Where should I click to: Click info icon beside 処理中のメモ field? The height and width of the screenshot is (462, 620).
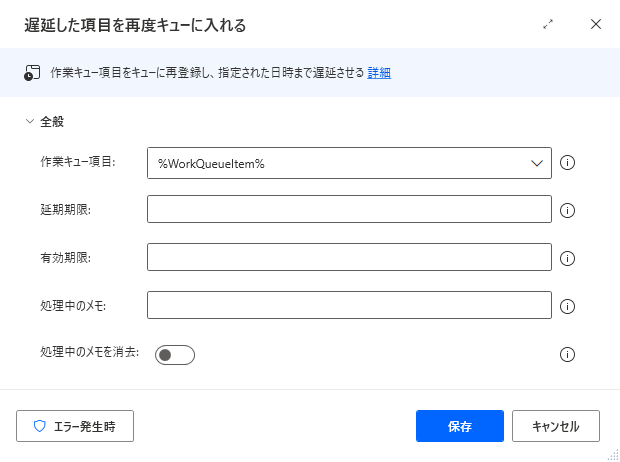tap(567, 306)
